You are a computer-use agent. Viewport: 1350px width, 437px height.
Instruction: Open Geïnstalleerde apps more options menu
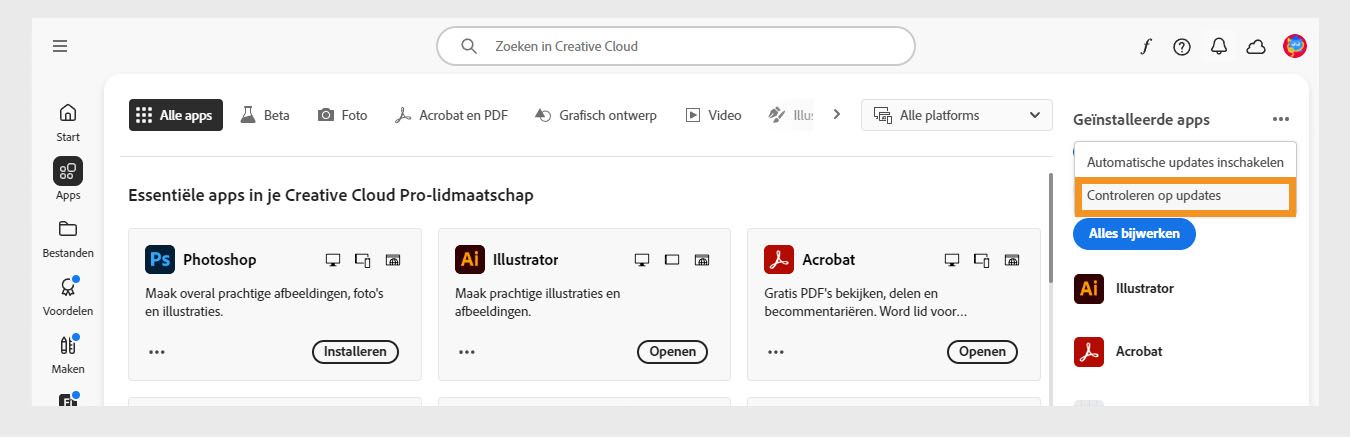(1281, 119)
